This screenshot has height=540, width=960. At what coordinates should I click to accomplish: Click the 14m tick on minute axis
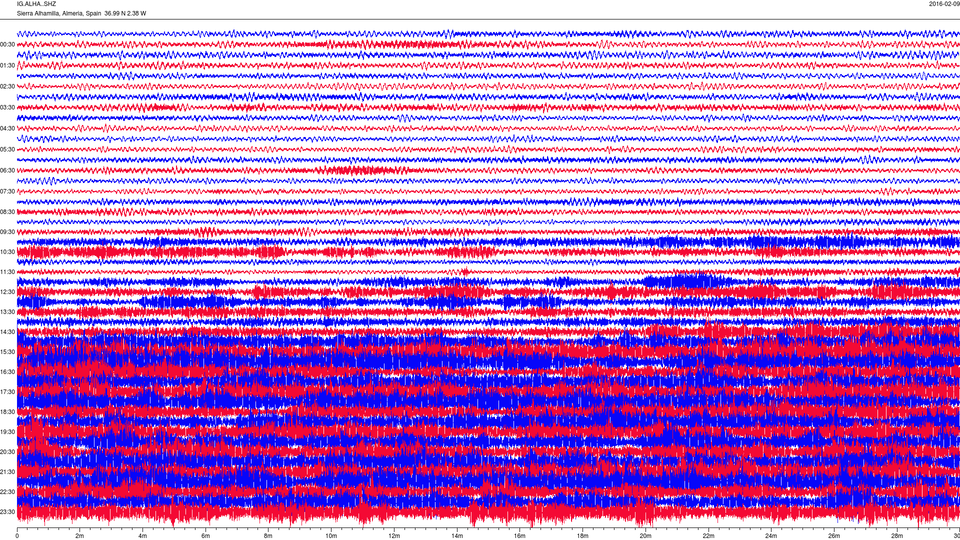tap(457, 536)
